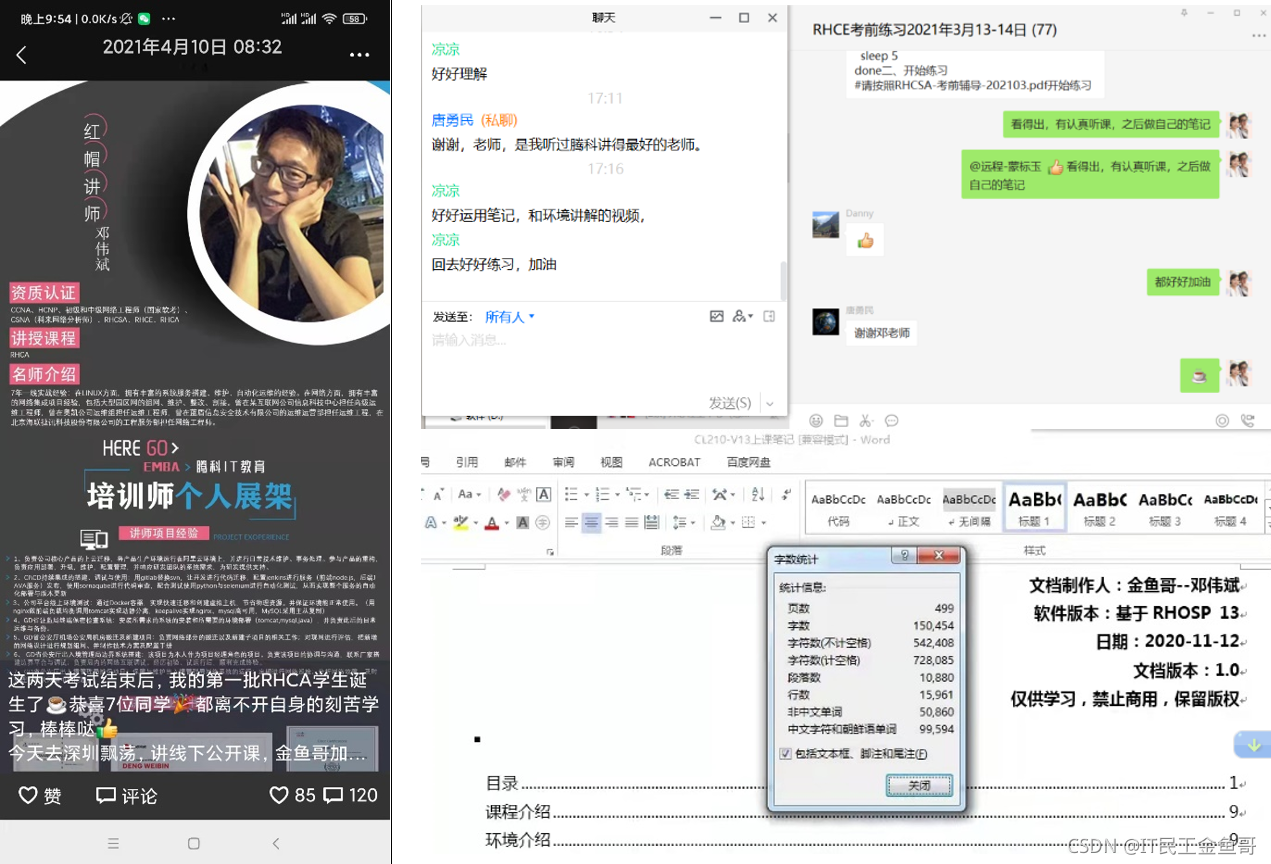Open the 引用 ribbon tab

467,462
